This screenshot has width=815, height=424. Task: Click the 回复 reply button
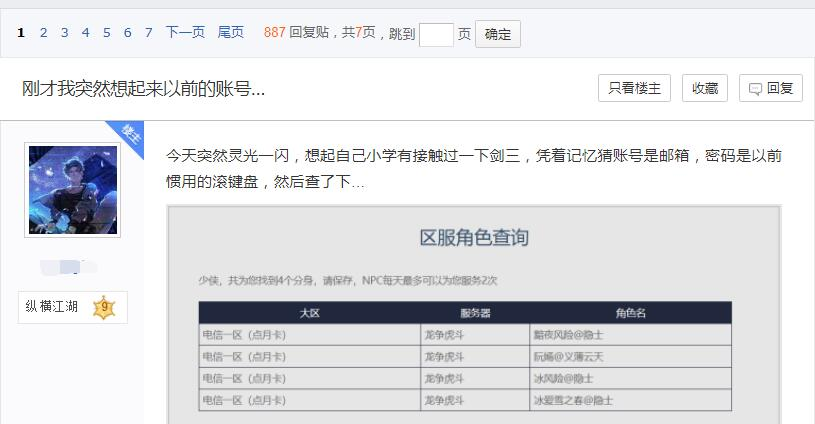click(771, 88)
